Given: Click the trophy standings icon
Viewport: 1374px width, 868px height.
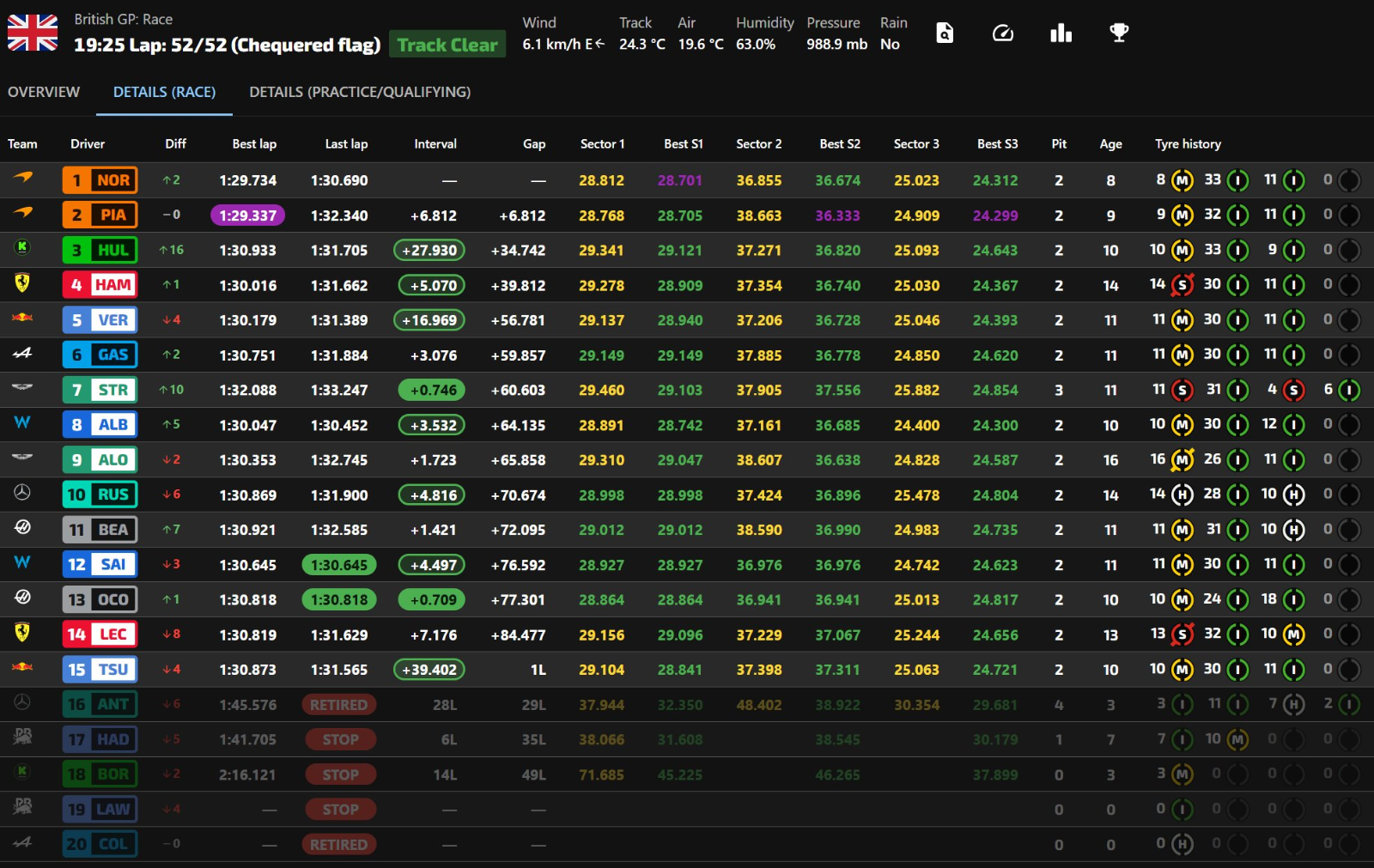Looking at the screenshot, I should coord(1118,33).
